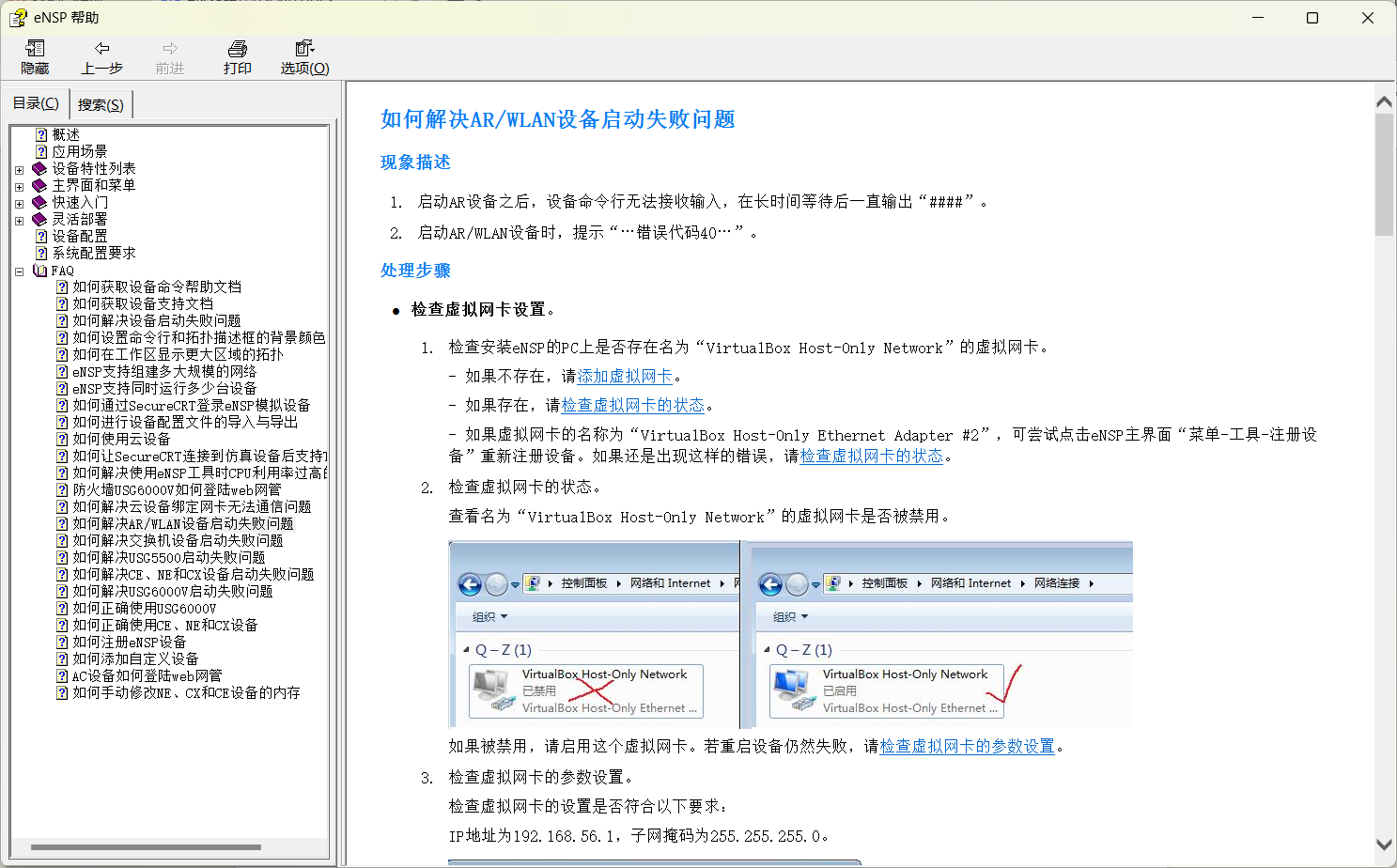Click the content pane vertical scrollbar thumb

pos(1384,175)
